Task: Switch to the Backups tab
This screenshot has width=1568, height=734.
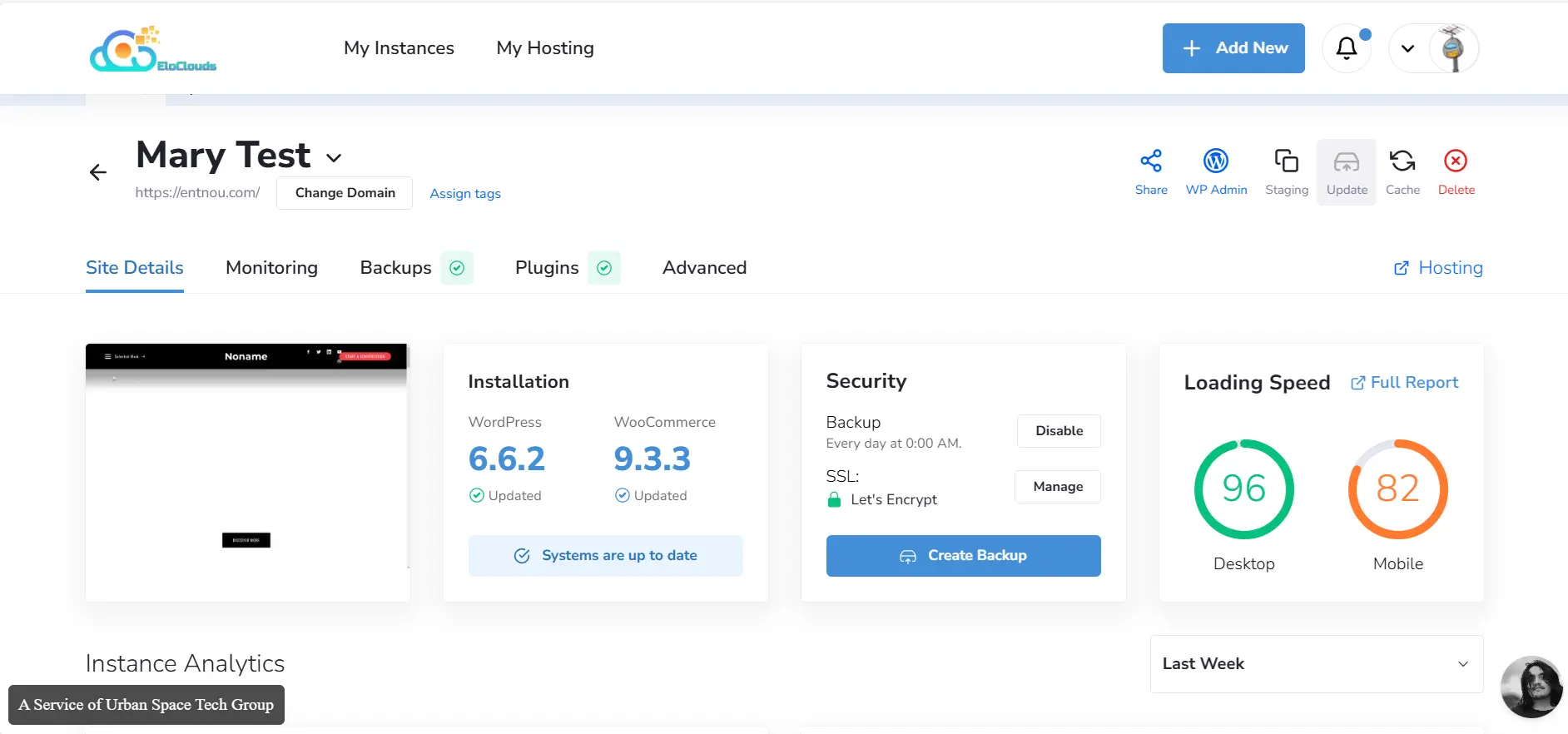Action: point(395,268)
